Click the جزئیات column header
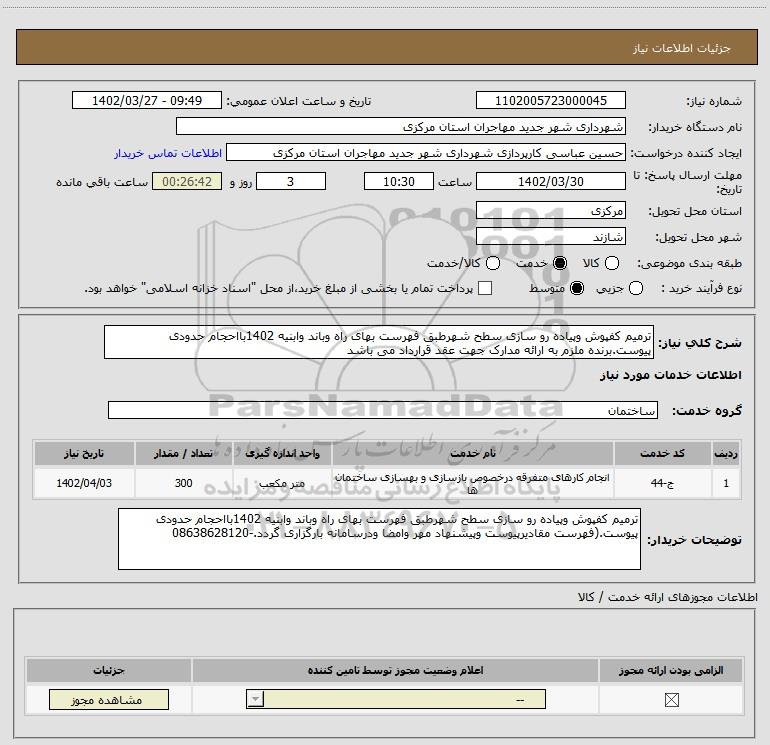The height and width of the screenshot is (745, 770). tap(109, 670)
